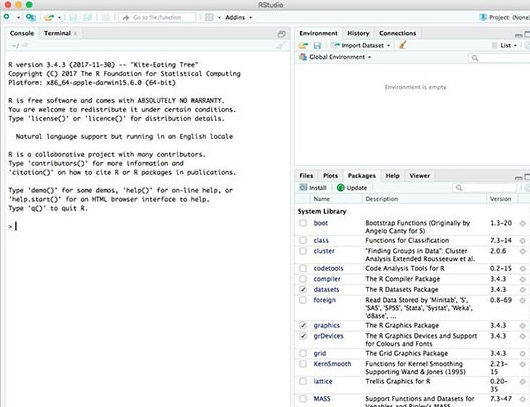
Task: Switch to the Plots tab
Action: point(330,175)
